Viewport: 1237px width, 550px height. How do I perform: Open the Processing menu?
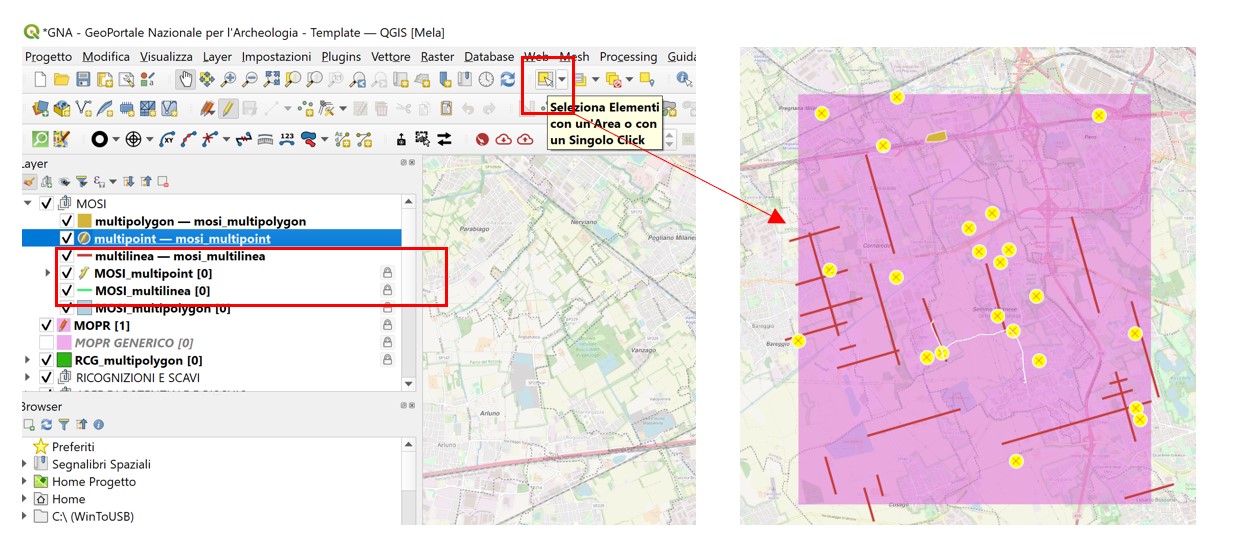(x=628, y=57)
